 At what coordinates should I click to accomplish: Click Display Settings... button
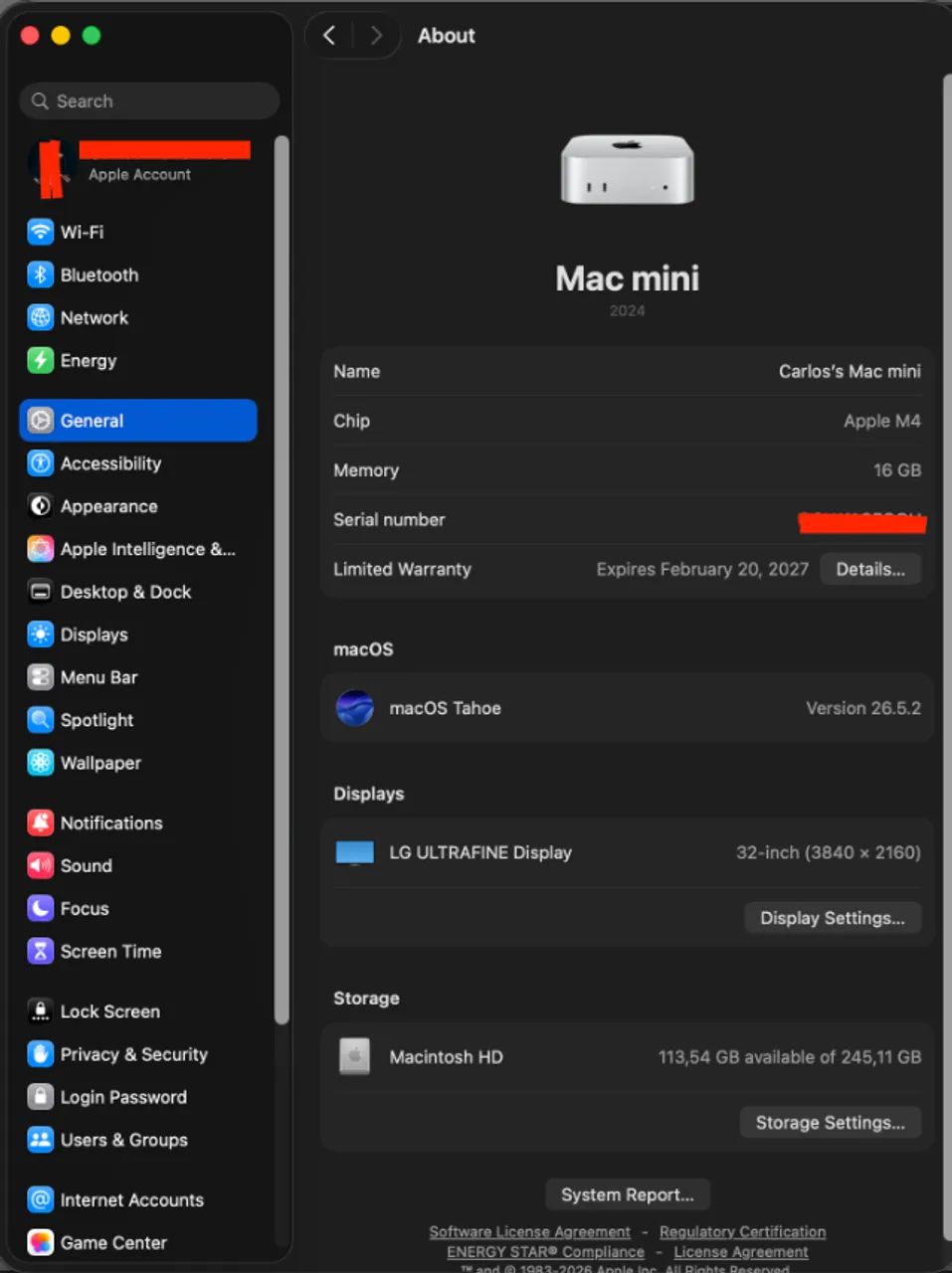point(833,918)
